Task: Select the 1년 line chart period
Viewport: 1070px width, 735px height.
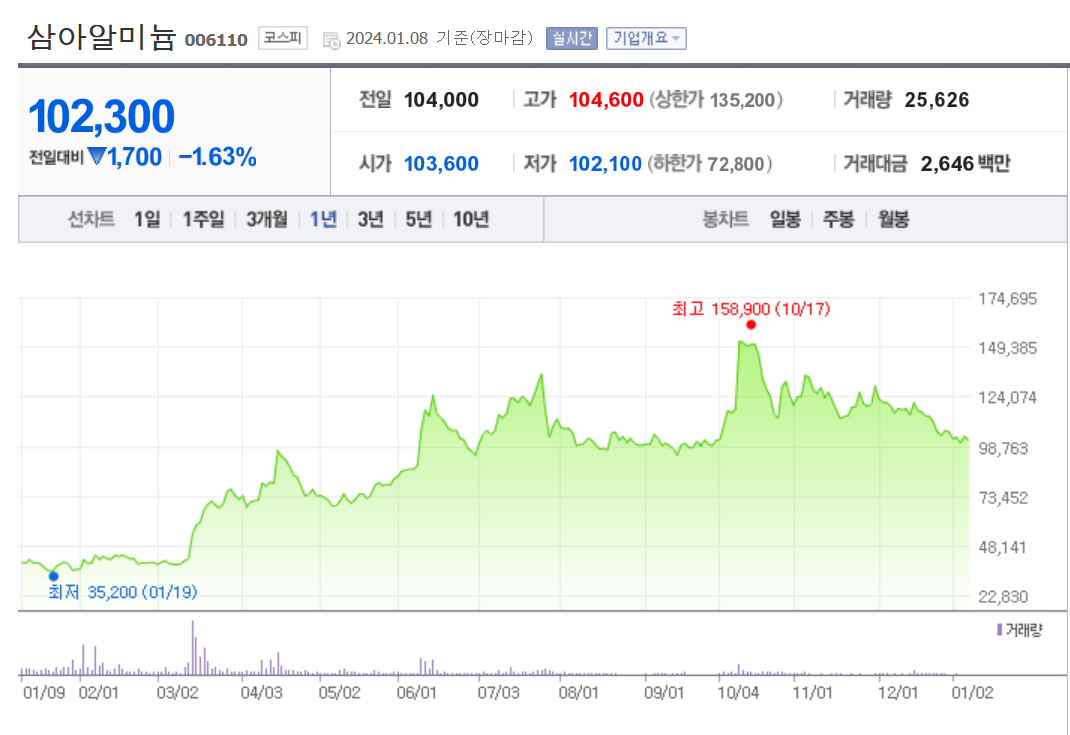Action: coord(323,219)
